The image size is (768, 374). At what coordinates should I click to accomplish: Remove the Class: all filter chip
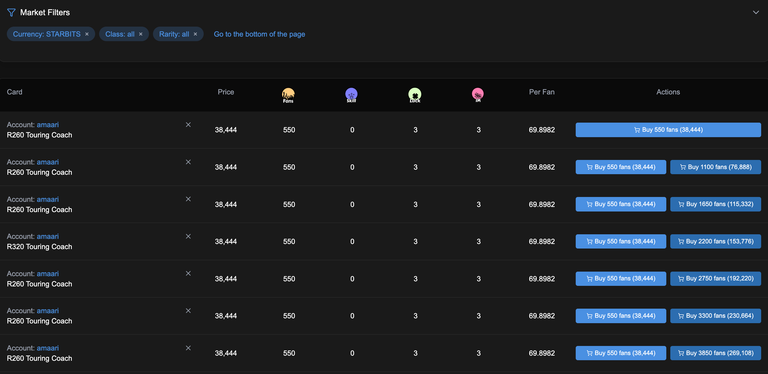tap(141, 34)
